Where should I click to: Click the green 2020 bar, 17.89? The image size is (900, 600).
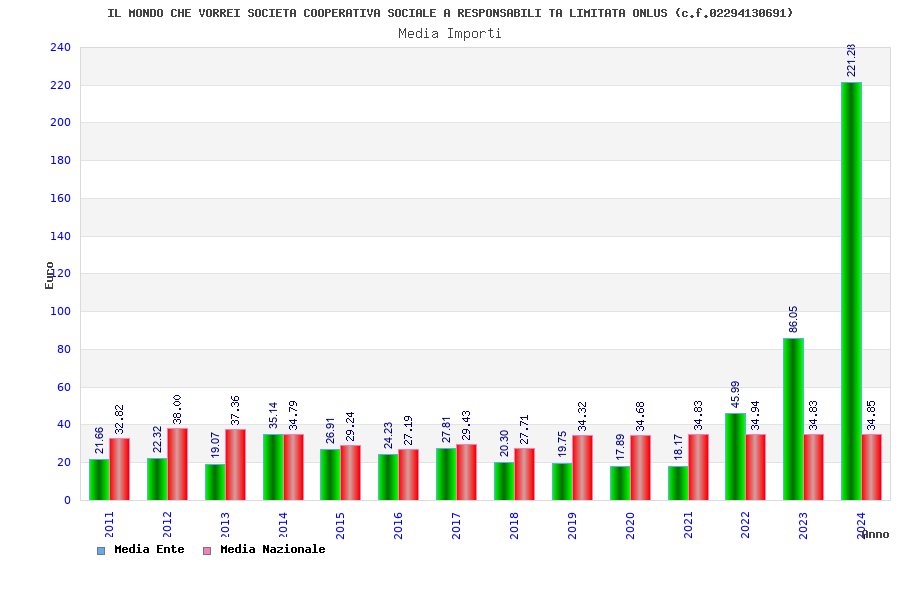(620, 483)
